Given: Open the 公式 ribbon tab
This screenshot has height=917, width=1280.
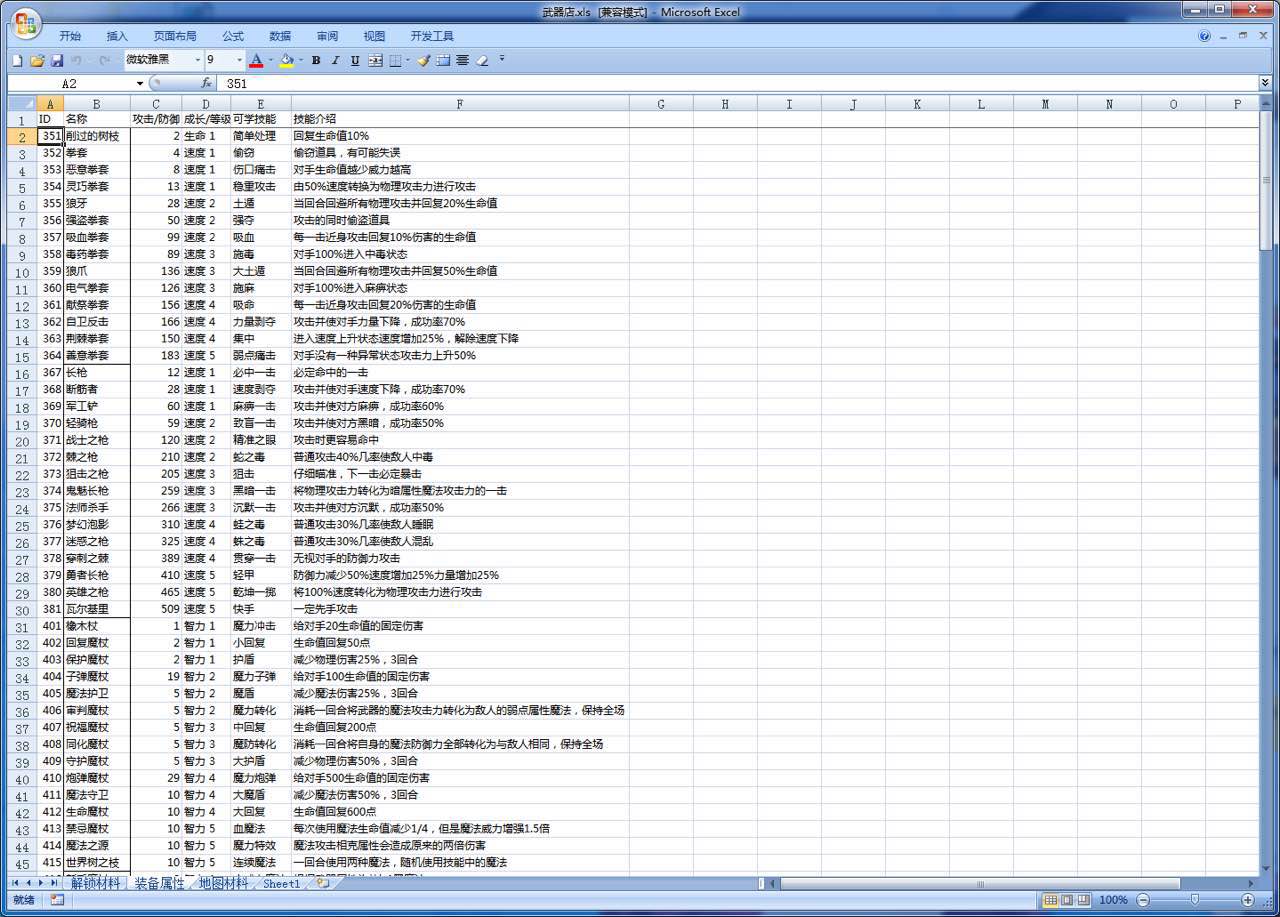Looking at the screenshot, I should click(232, 36).
